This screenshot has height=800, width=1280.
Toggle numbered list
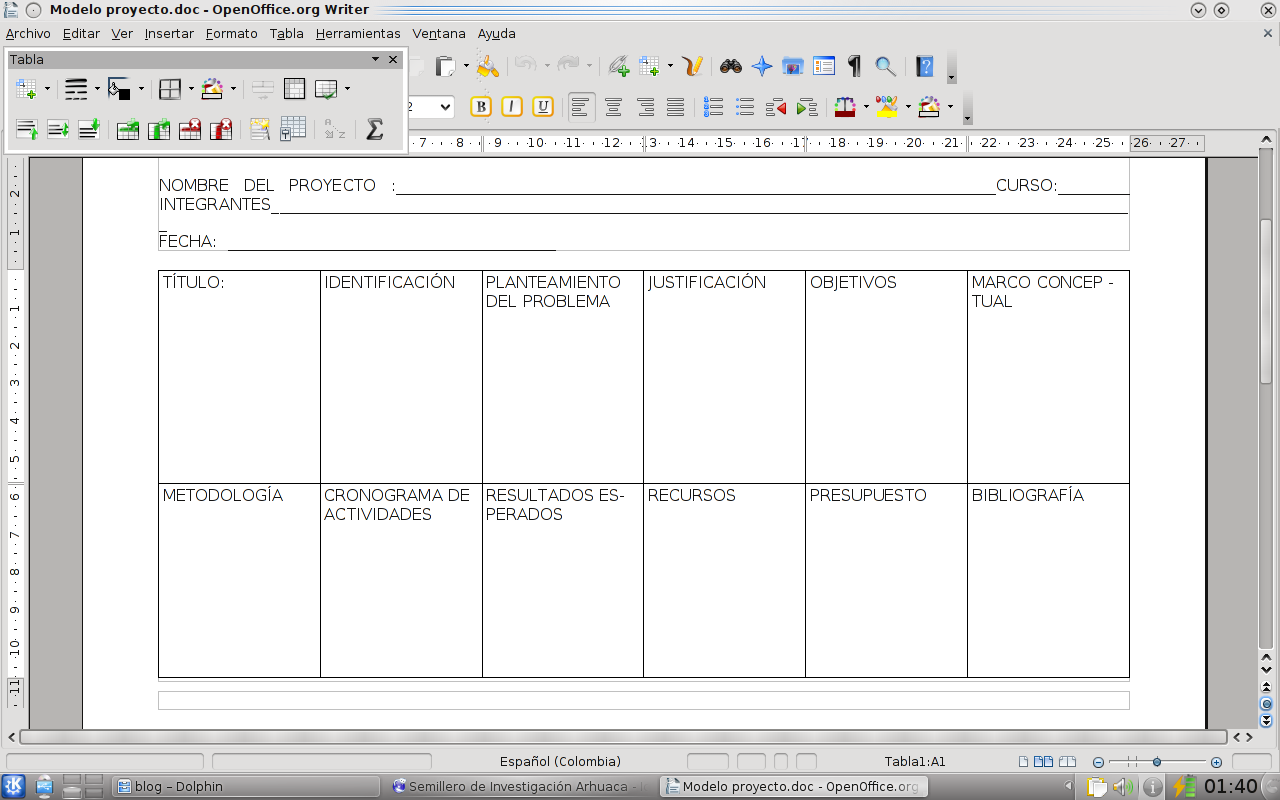[x=714, y=106]
